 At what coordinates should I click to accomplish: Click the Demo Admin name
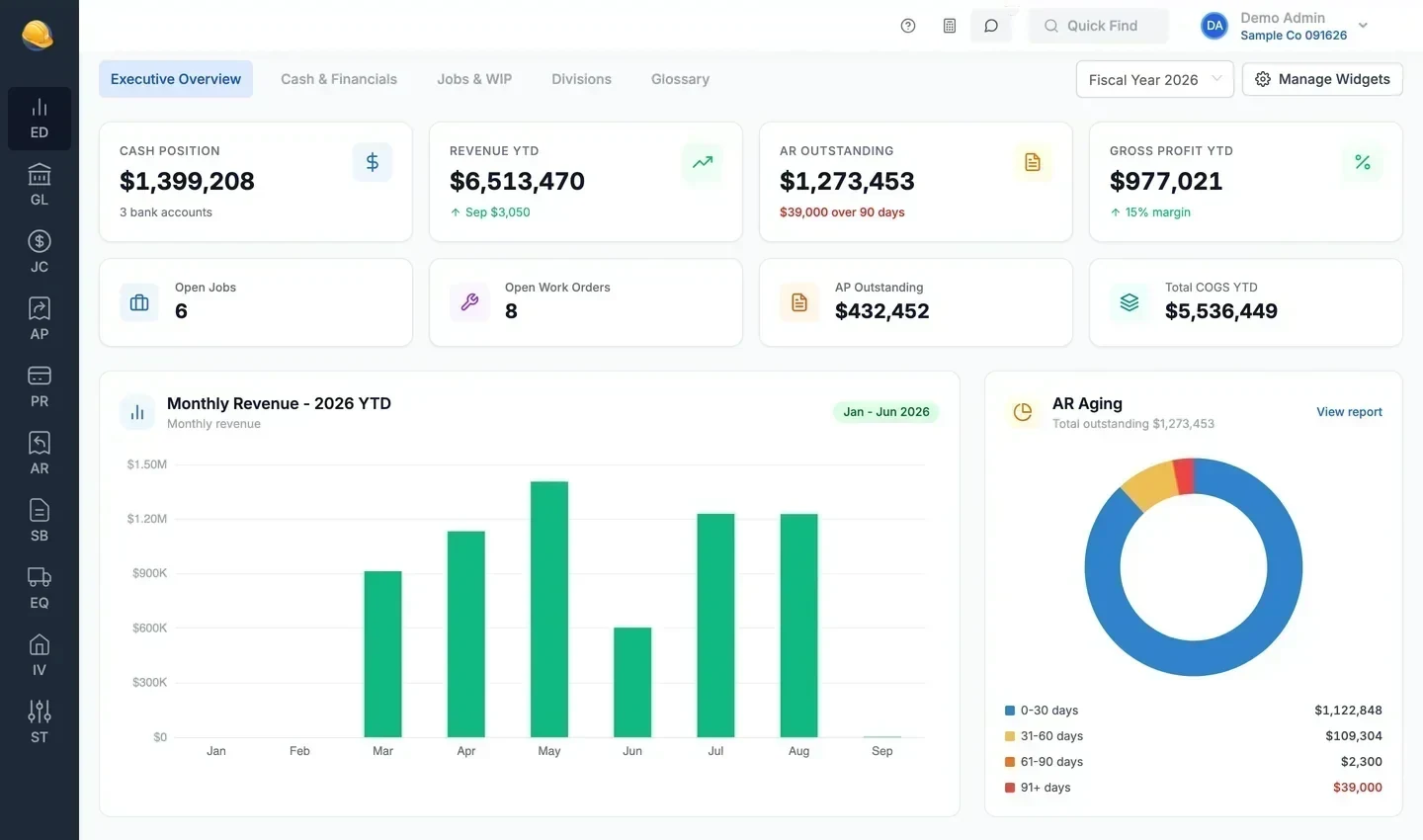point(1283,18)
